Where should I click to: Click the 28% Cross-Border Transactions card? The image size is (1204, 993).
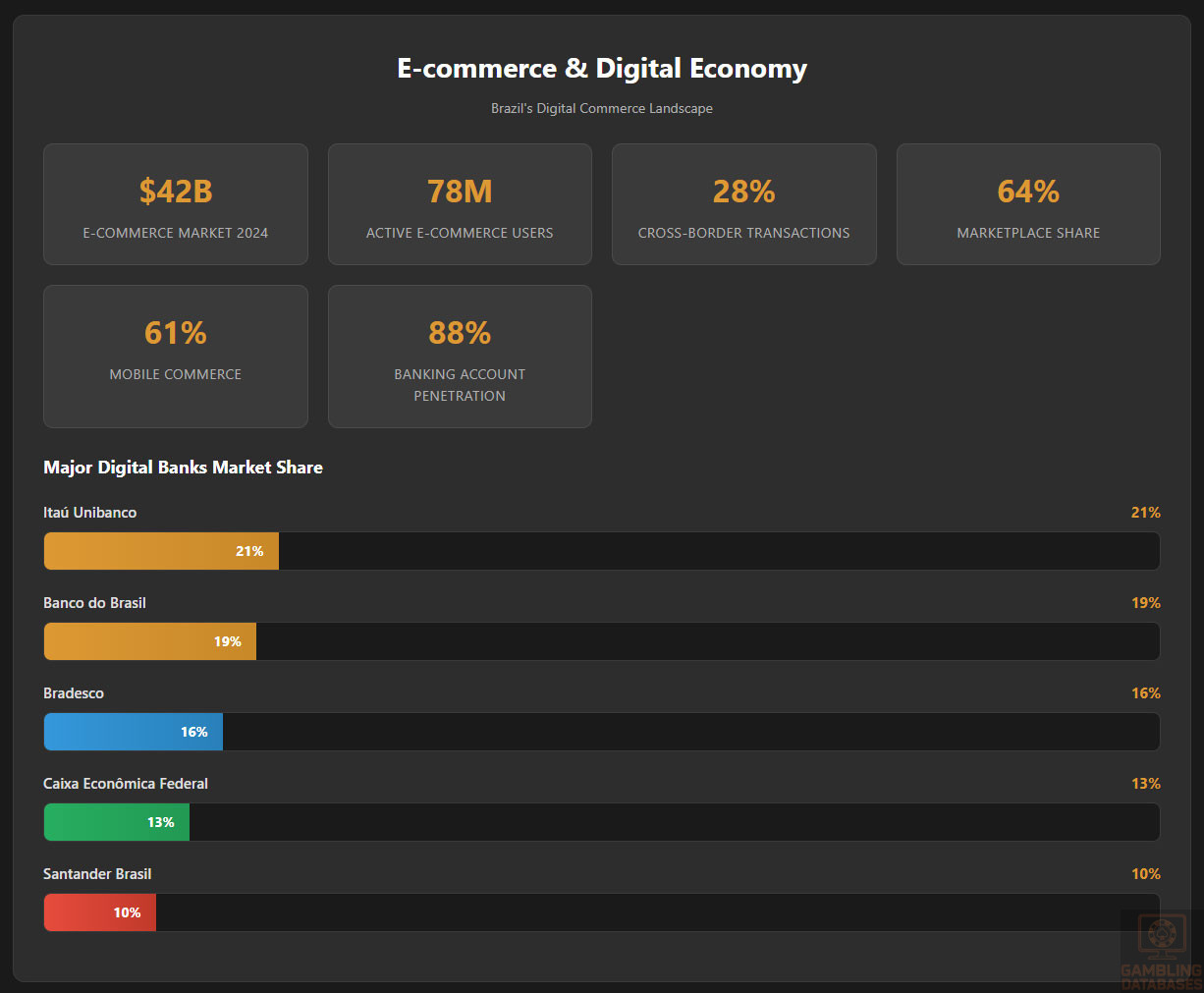(x=743, y=204)
